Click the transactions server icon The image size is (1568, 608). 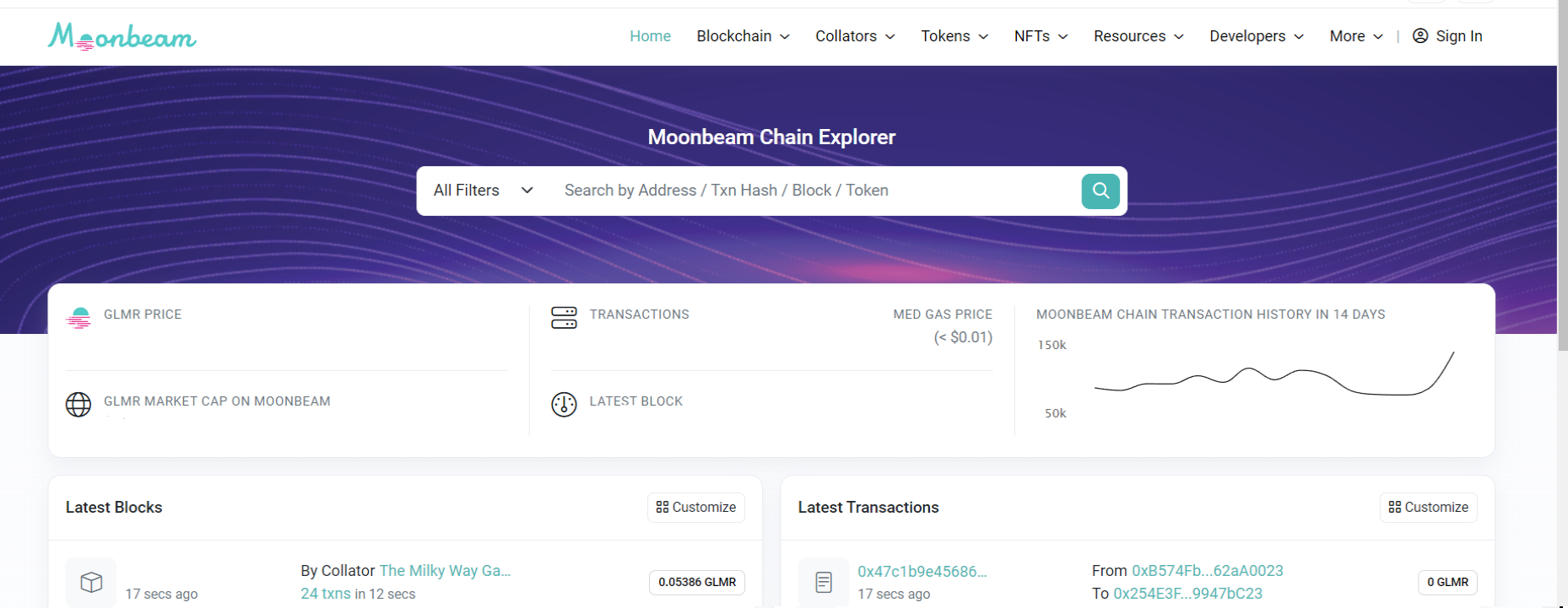(564, 318)
